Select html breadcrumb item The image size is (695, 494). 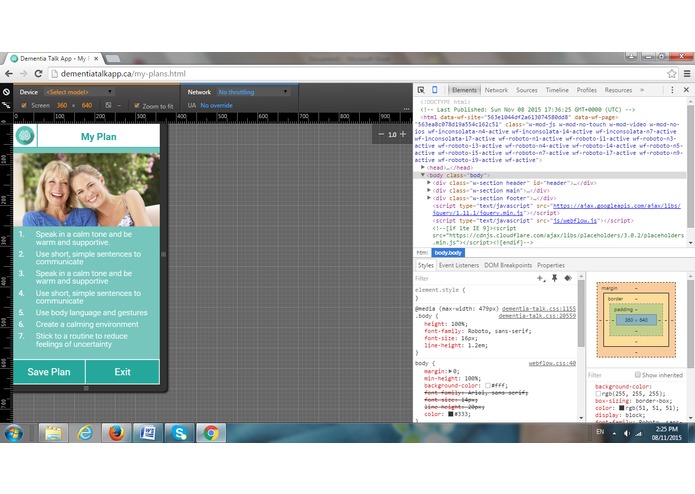(422, 253)
